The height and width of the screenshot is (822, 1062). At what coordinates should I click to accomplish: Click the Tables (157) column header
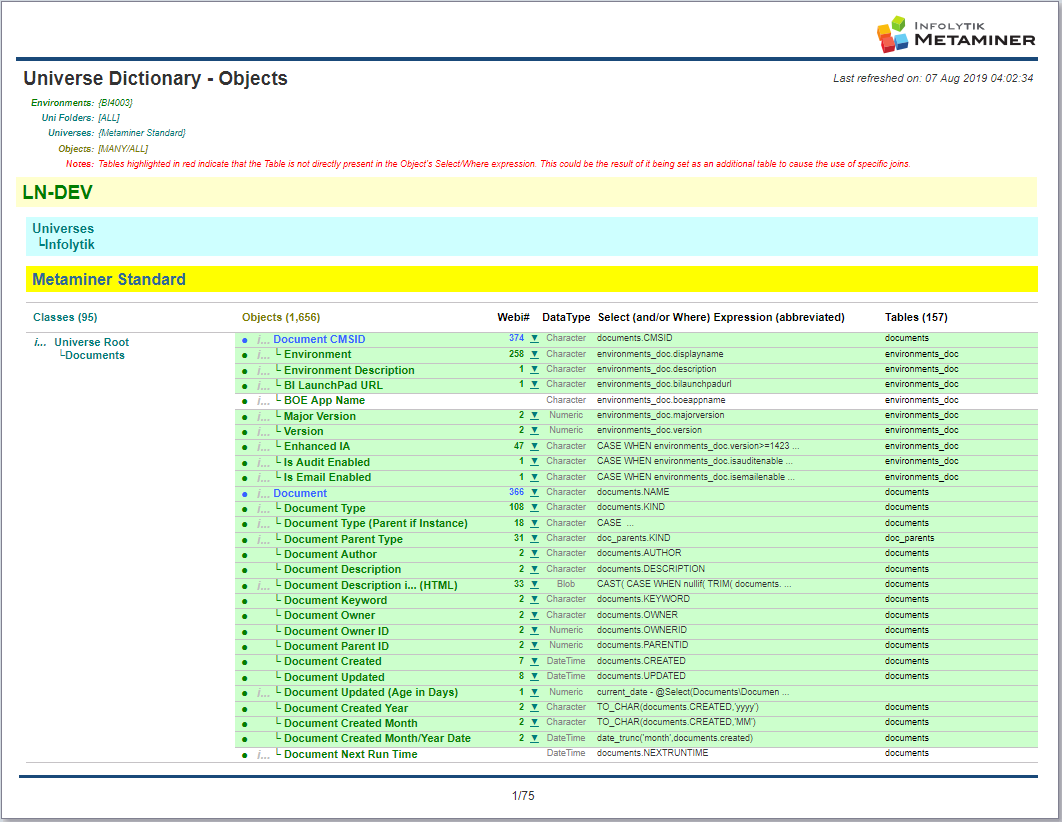pos(916,318)
